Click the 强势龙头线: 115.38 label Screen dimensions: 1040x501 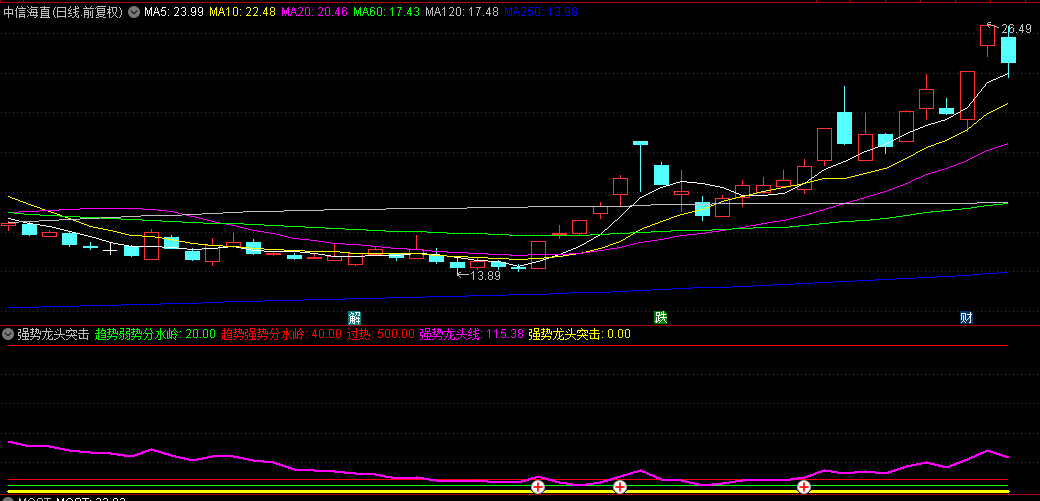(472, 334)
